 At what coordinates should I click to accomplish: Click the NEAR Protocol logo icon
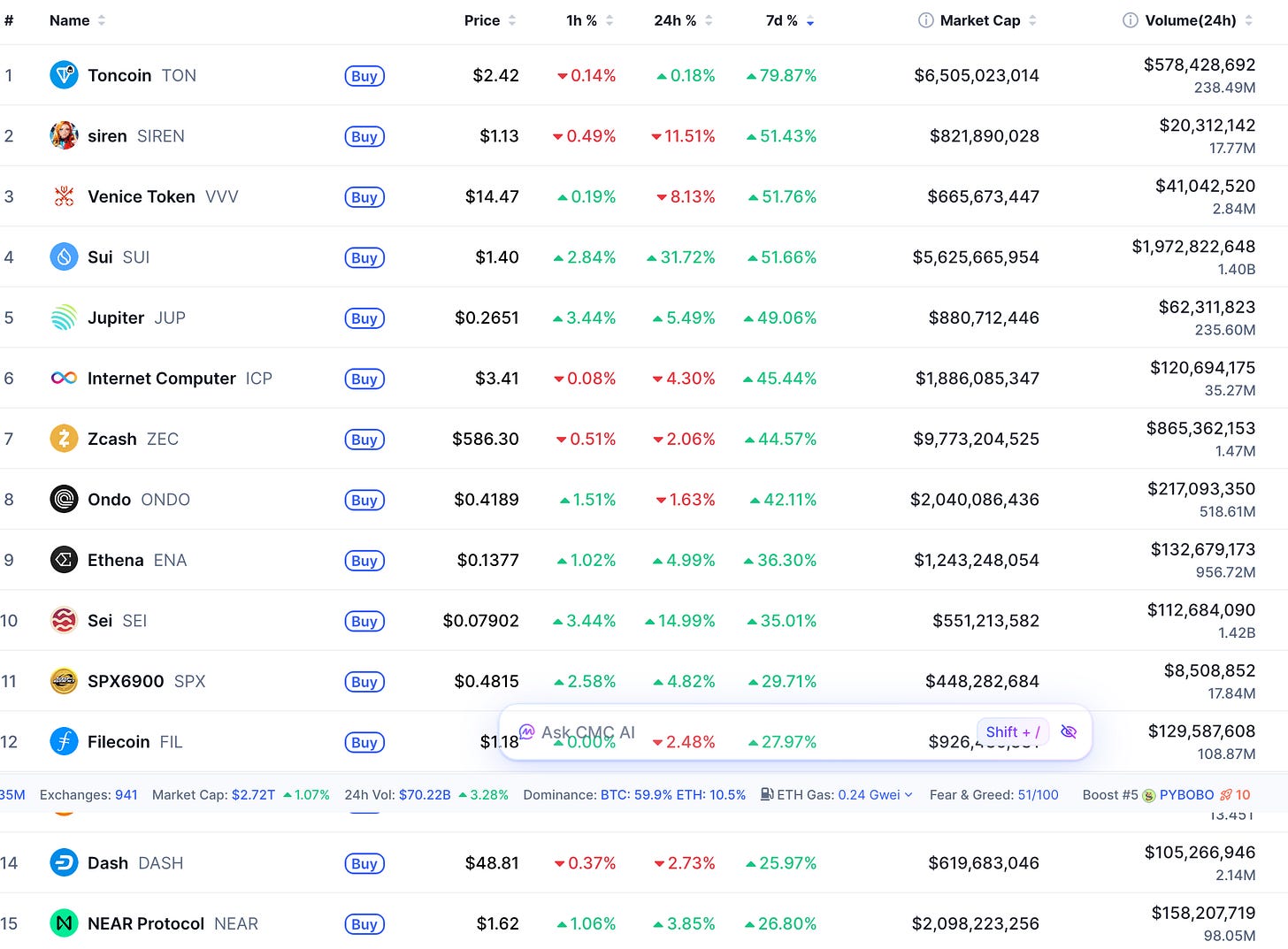tap(64, 923)
